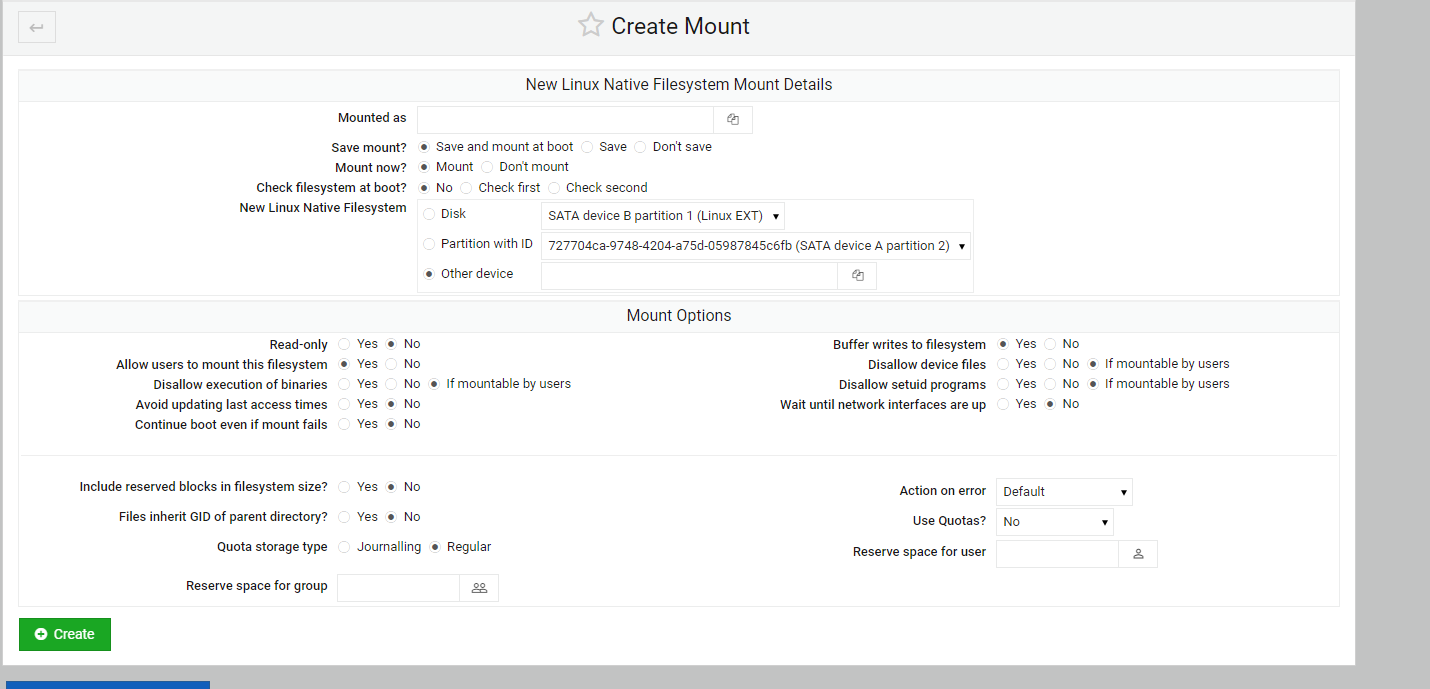This screenshot has height=689, width=1430.
Task: Choose 'Mount' for Mount now
Action: click(x=424, y=167)
